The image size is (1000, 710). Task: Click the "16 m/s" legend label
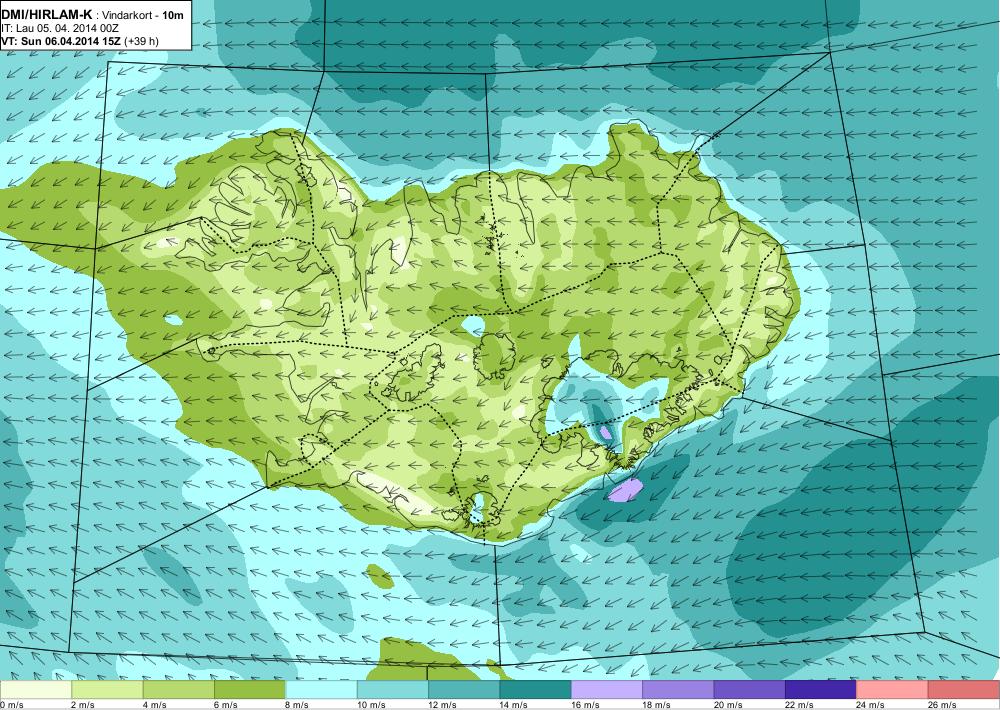coord(585,705)
